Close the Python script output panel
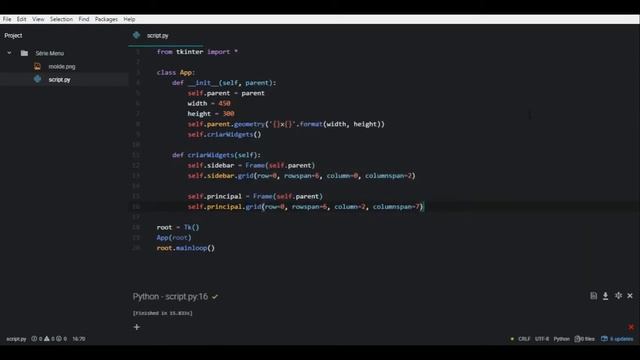 point(630,296)
